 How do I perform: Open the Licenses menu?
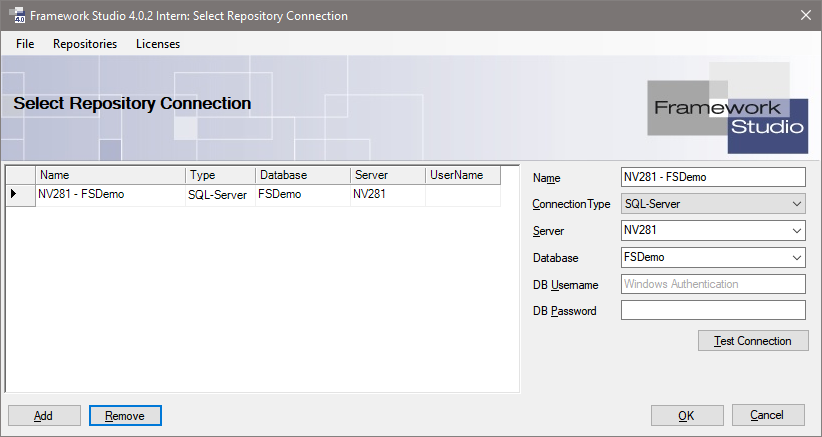point(158,44)
